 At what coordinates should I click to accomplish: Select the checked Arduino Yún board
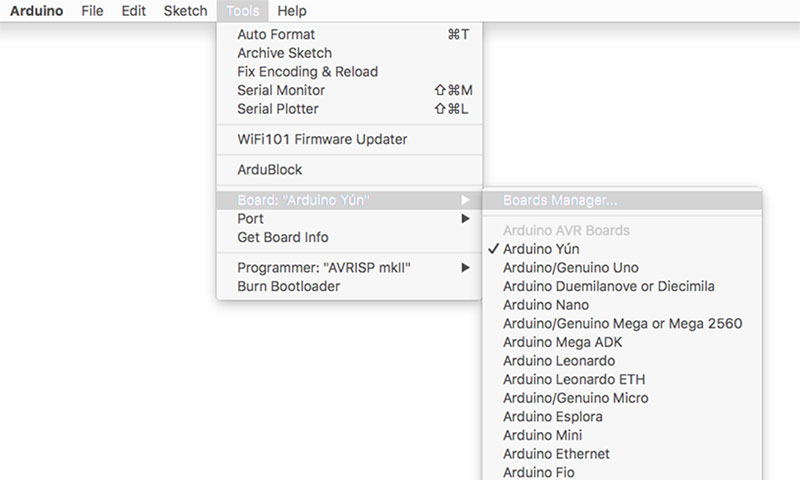pyautogui.click(x=541, y=249)
